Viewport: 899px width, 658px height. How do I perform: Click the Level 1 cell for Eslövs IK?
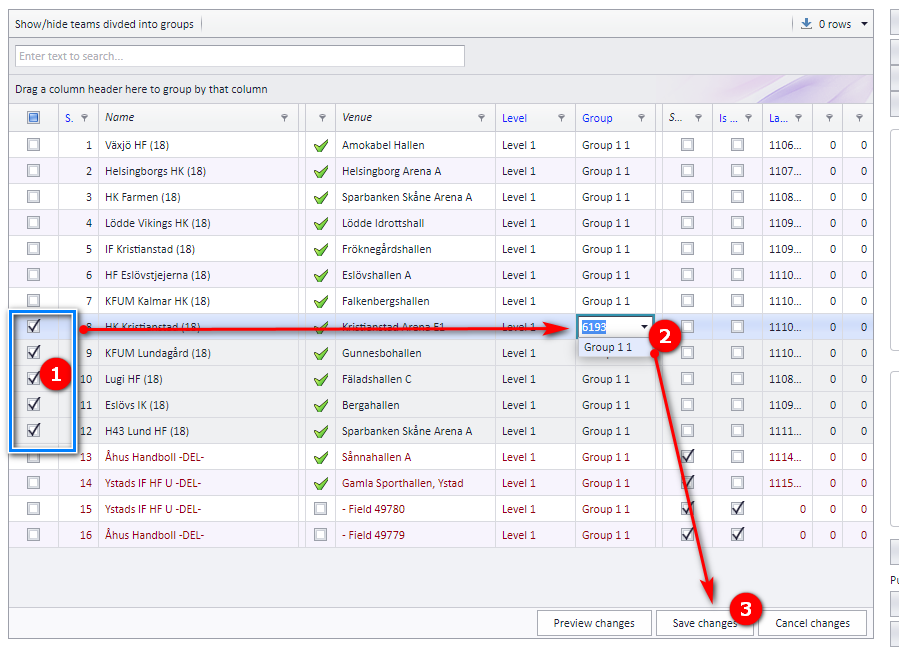(536, 405)
